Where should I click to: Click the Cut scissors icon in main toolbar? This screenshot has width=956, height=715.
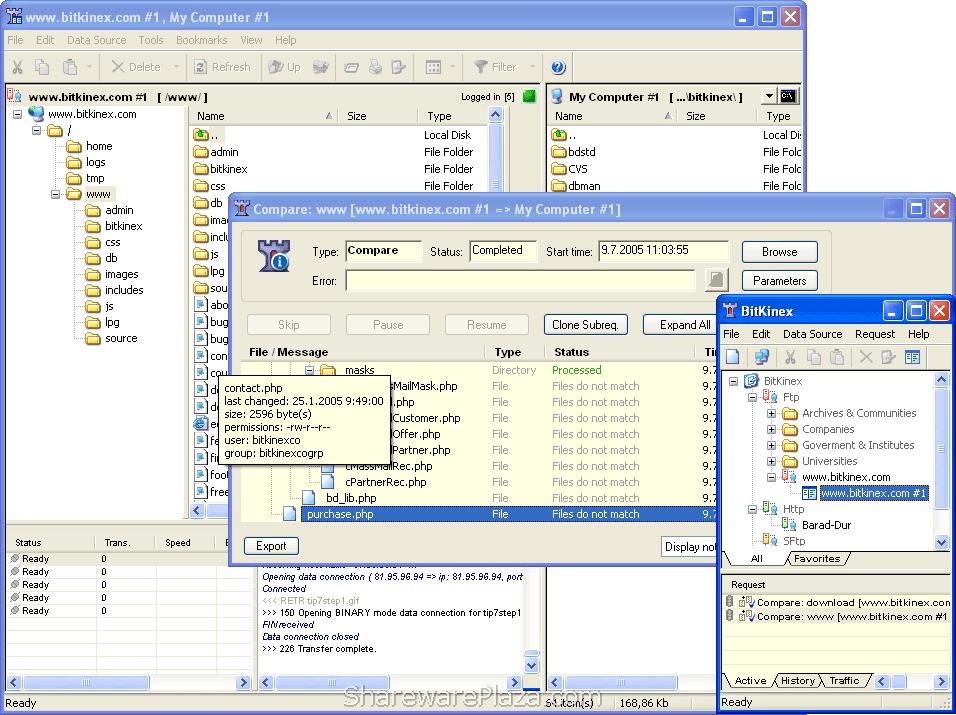[x=17, y=67]
